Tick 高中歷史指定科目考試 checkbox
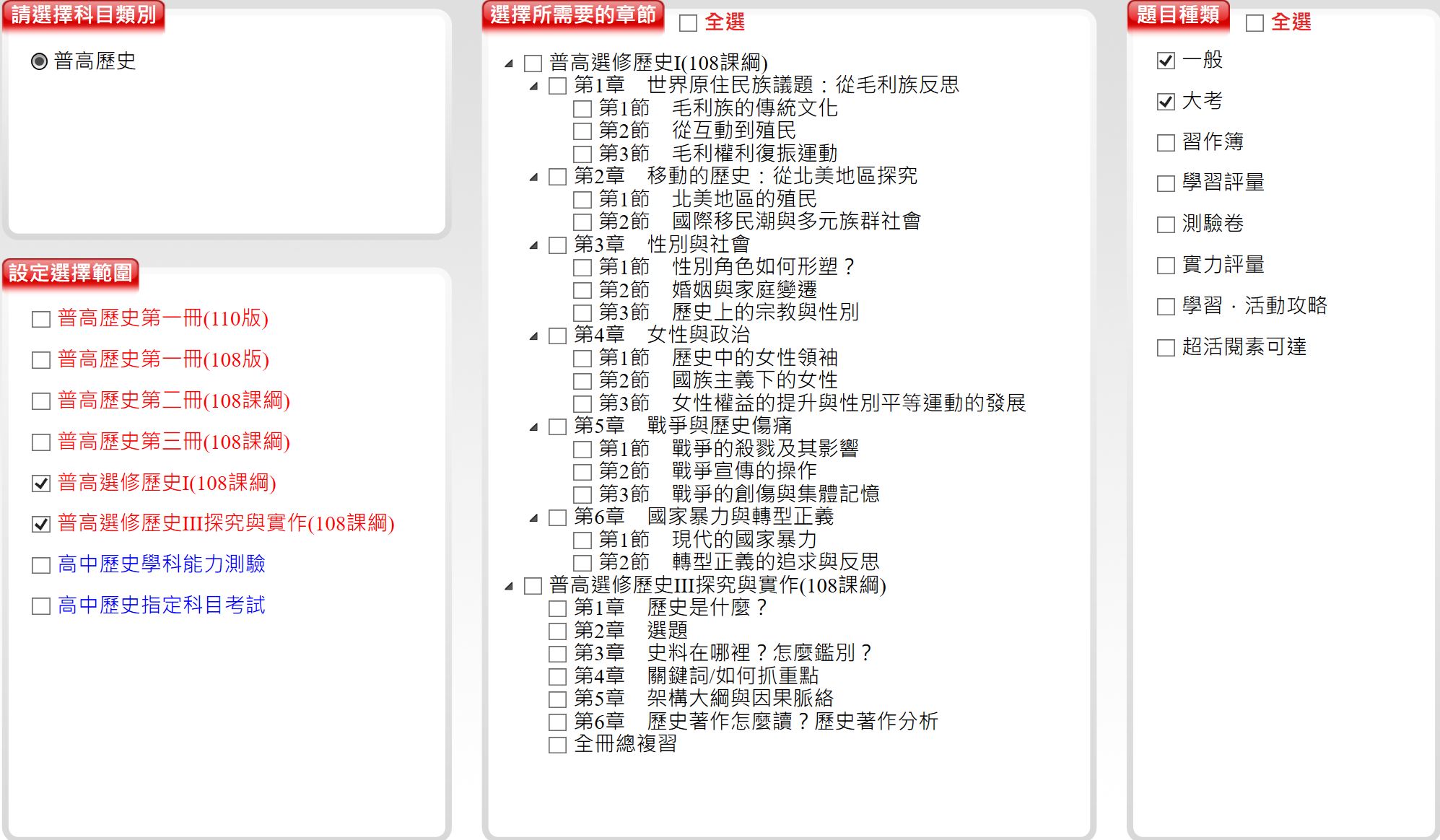Screen dimensions: 1440x840 click(41, 606)
